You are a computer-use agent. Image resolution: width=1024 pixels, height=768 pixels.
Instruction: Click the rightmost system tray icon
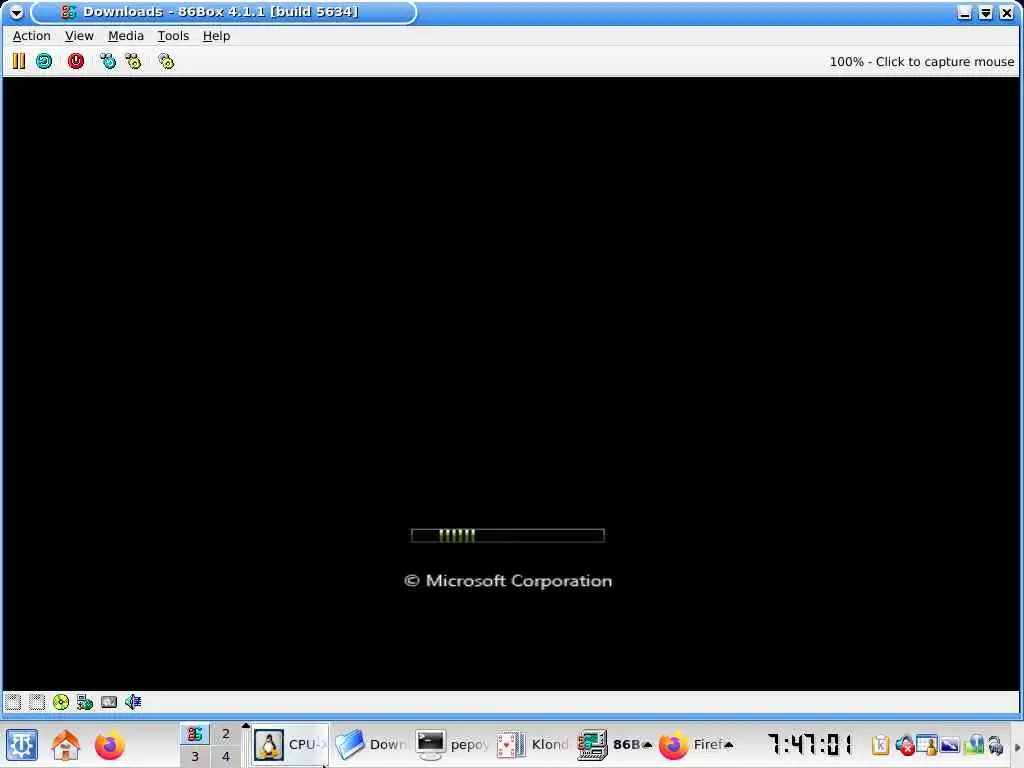pyautogui.click(x=996, y=745)
